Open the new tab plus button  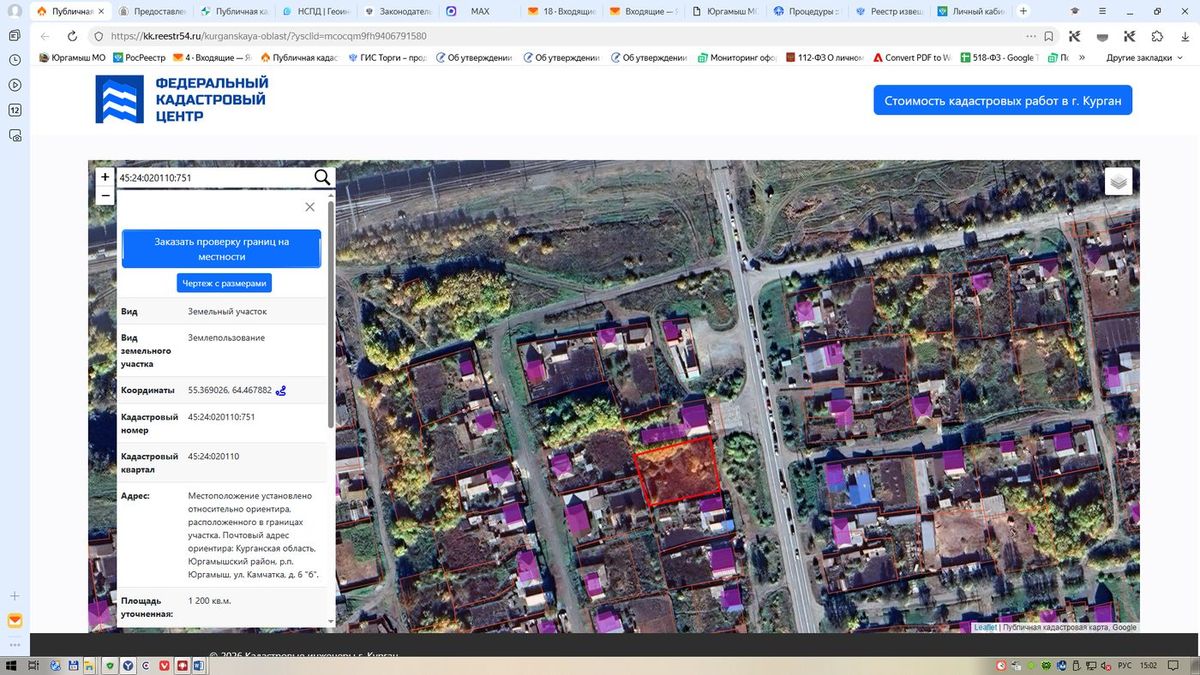tap(1022, 11)
